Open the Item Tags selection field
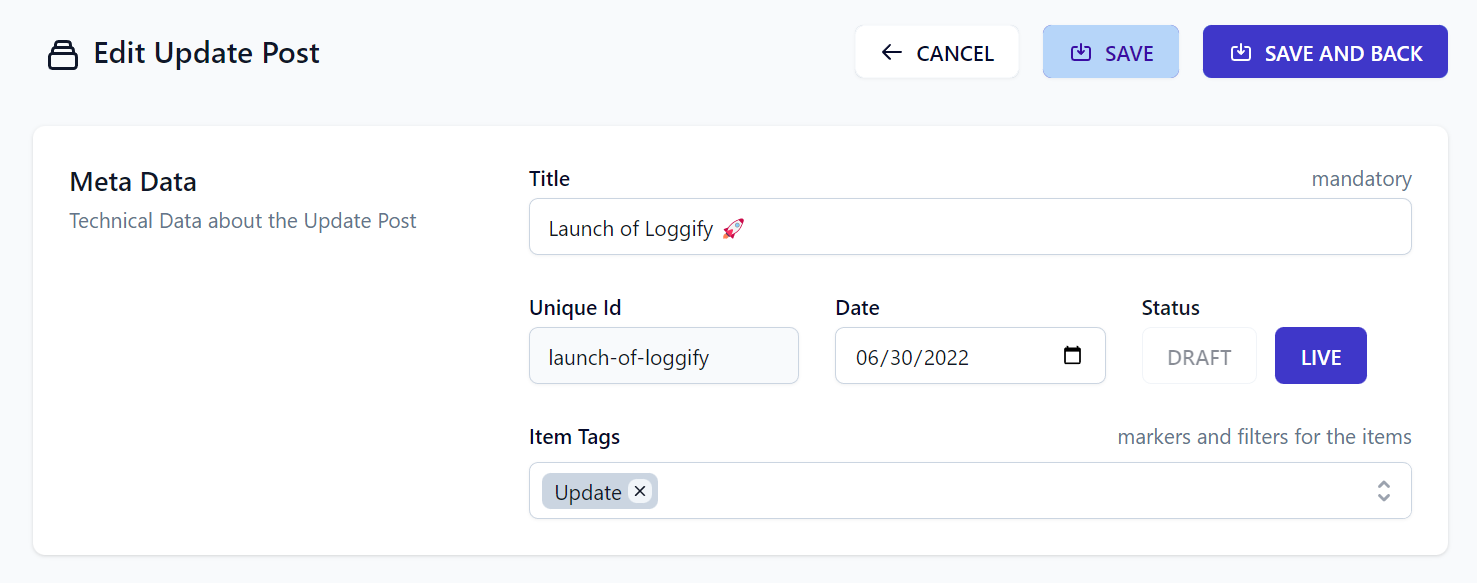 coord(970,491)
